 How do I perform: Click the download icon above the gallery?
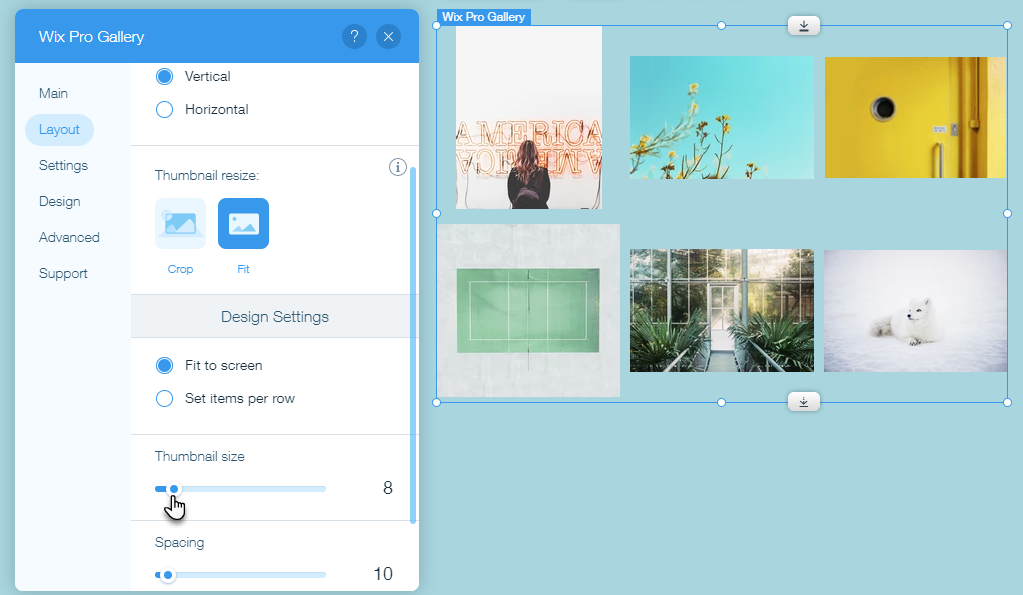[x=803, y=25]
